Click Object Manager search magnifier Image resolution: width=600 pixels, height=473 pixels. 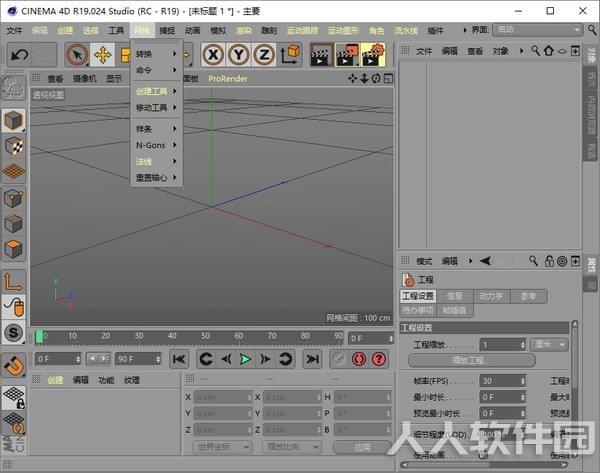click(535, 51)
